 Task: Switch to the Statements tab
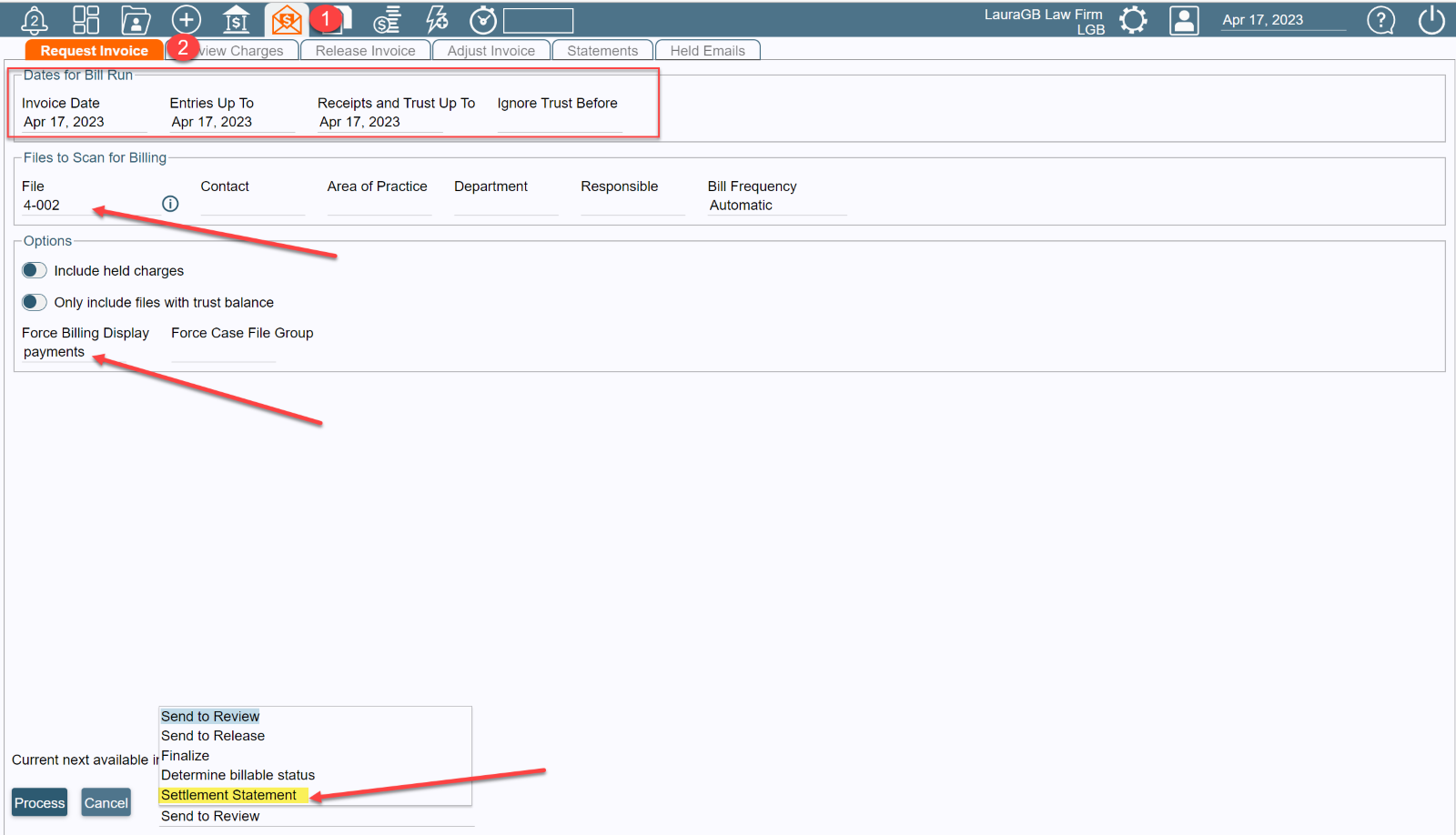602,50
